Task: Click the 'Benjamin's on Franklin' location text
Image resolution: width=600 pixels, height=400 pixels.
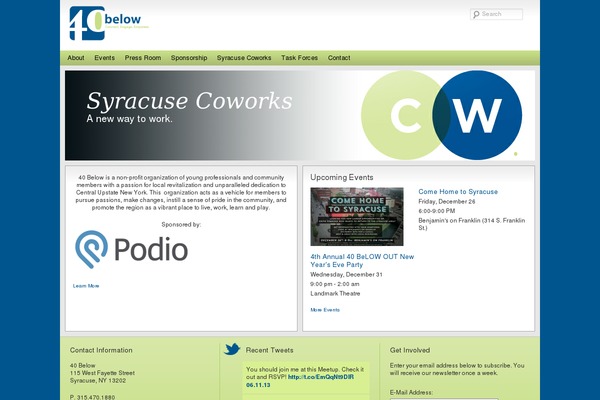Action: coord(472,224)
